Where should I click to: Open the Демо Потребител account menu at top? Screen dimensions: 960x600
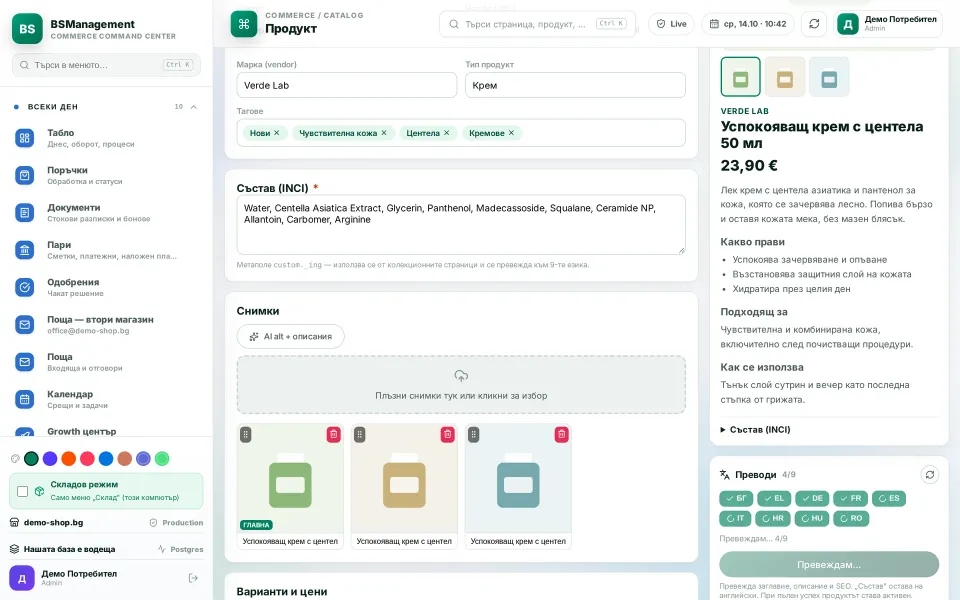[x=888, y=24]
